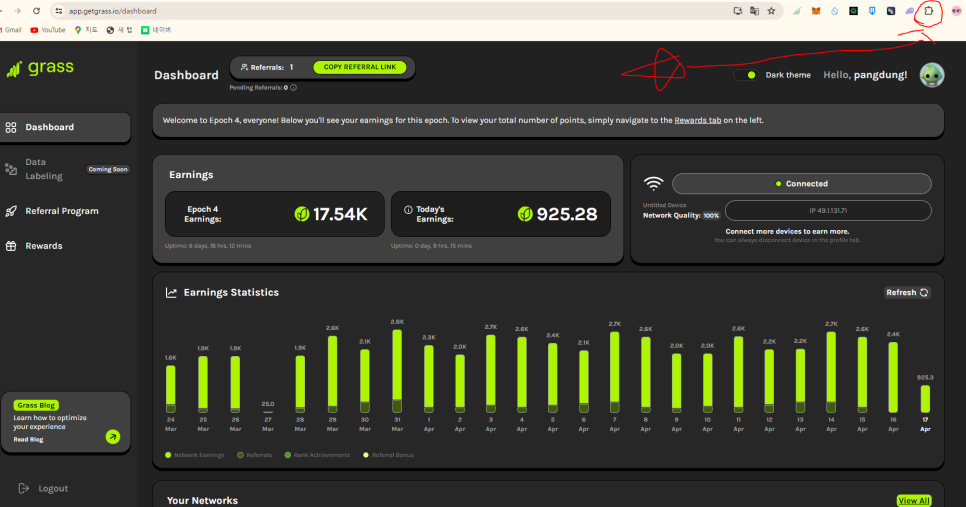Open the MetaMask fox extension
This screenshot has height=507, width=966.
coord(816,11)
